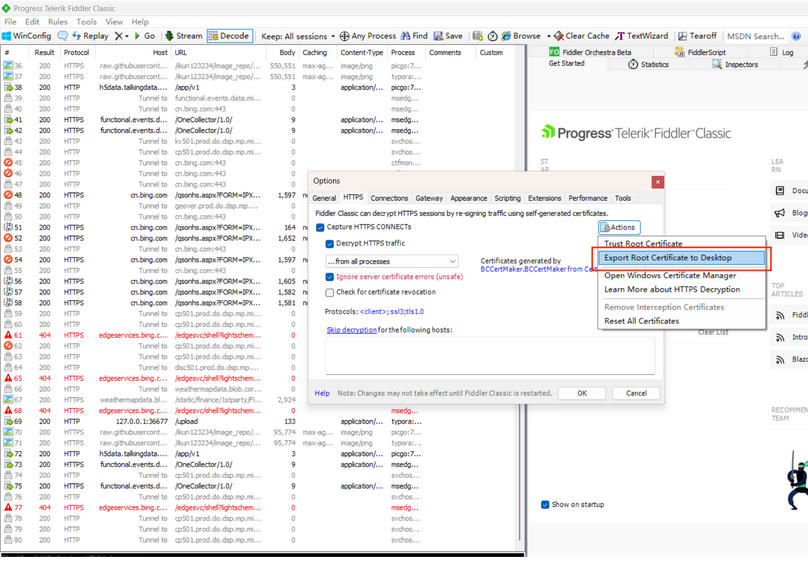Click the Skip decryption link
This screenshot has height=562, width=808.
pyautogui.click(x=351, y=329)
